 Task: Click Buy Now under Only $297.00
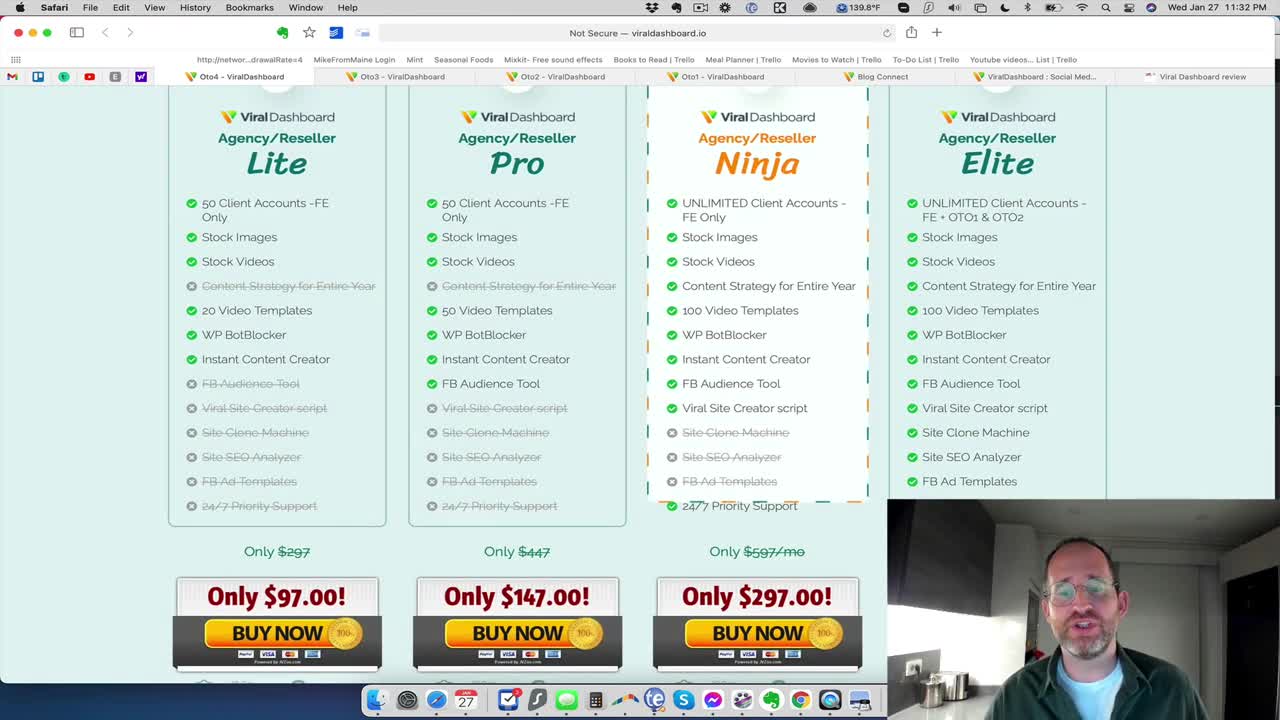tap(757, 634)
